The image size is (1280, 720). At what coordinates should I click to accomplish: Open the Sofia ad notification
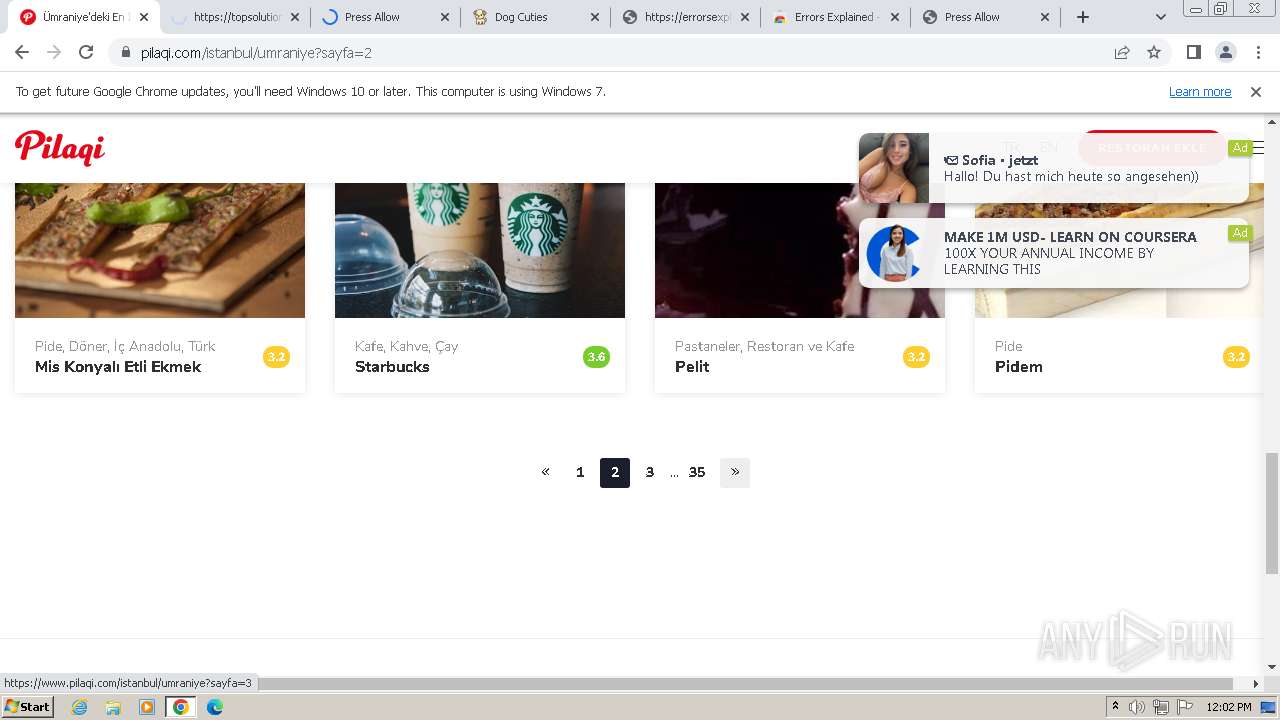[x=1054, y=168]
